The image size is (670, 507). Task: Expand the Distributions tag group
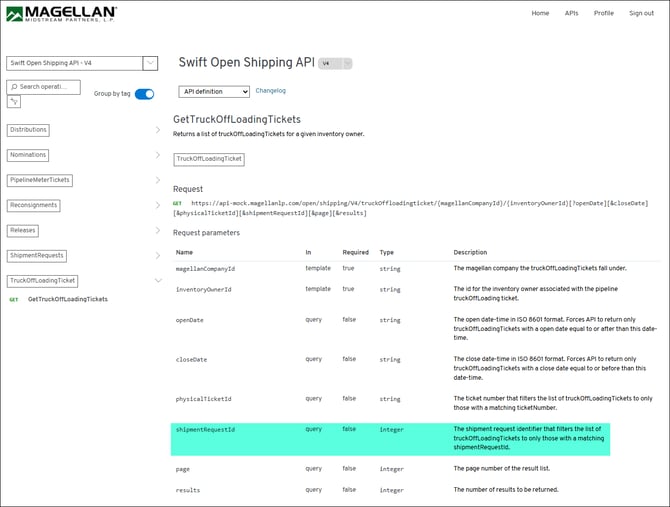click(158, 130)
